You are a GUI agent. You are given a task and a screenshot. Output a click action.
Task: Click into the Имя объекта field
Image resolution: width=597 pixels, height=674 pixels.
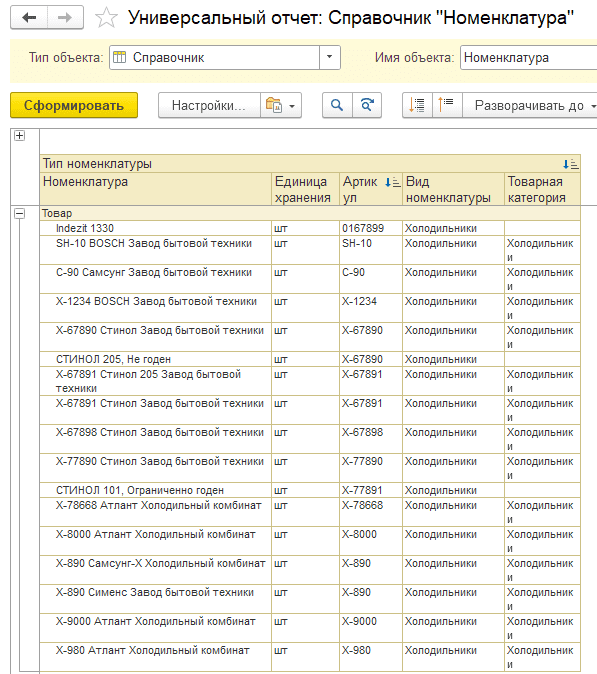click(528, 58)
